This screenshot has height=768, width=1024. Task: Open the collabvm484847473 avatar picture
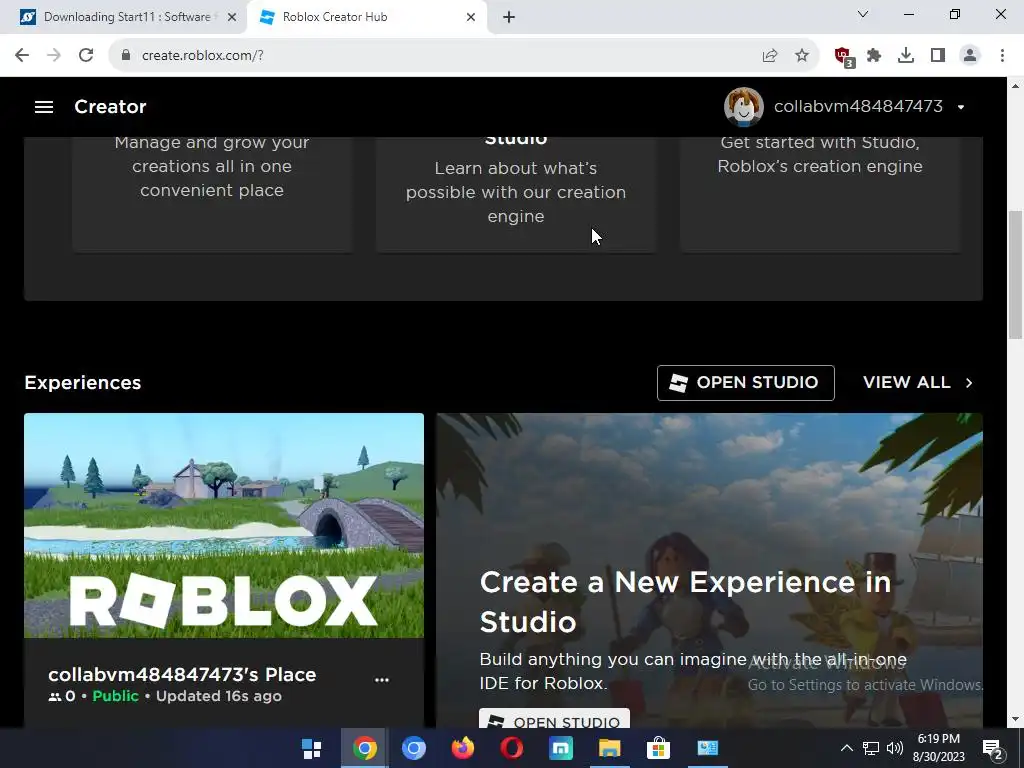[744, 106]
